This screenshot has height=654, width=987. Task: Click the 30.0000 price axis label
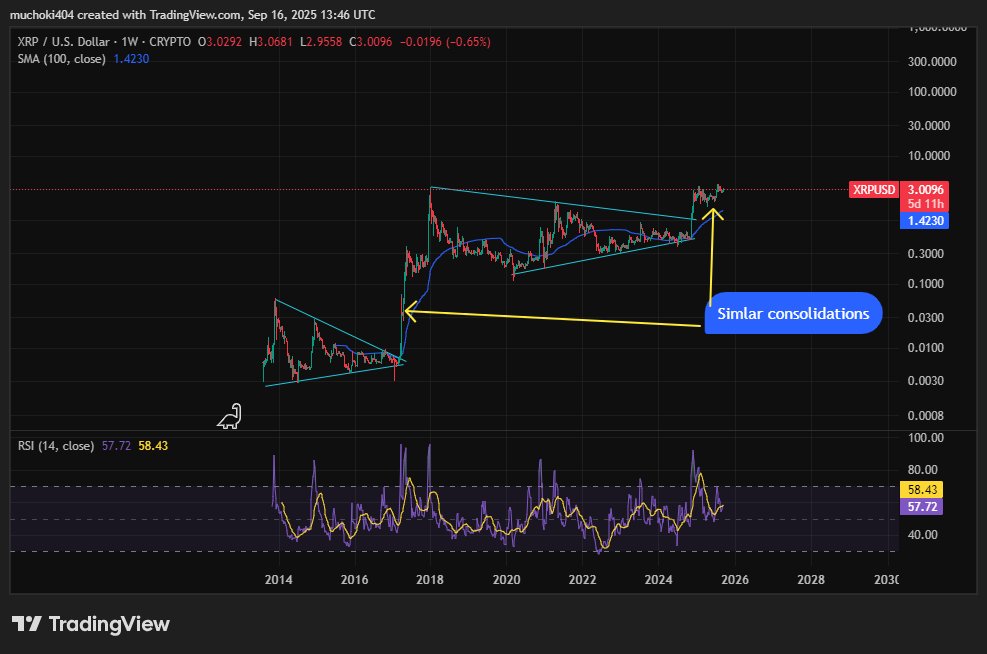pos(928,125)
